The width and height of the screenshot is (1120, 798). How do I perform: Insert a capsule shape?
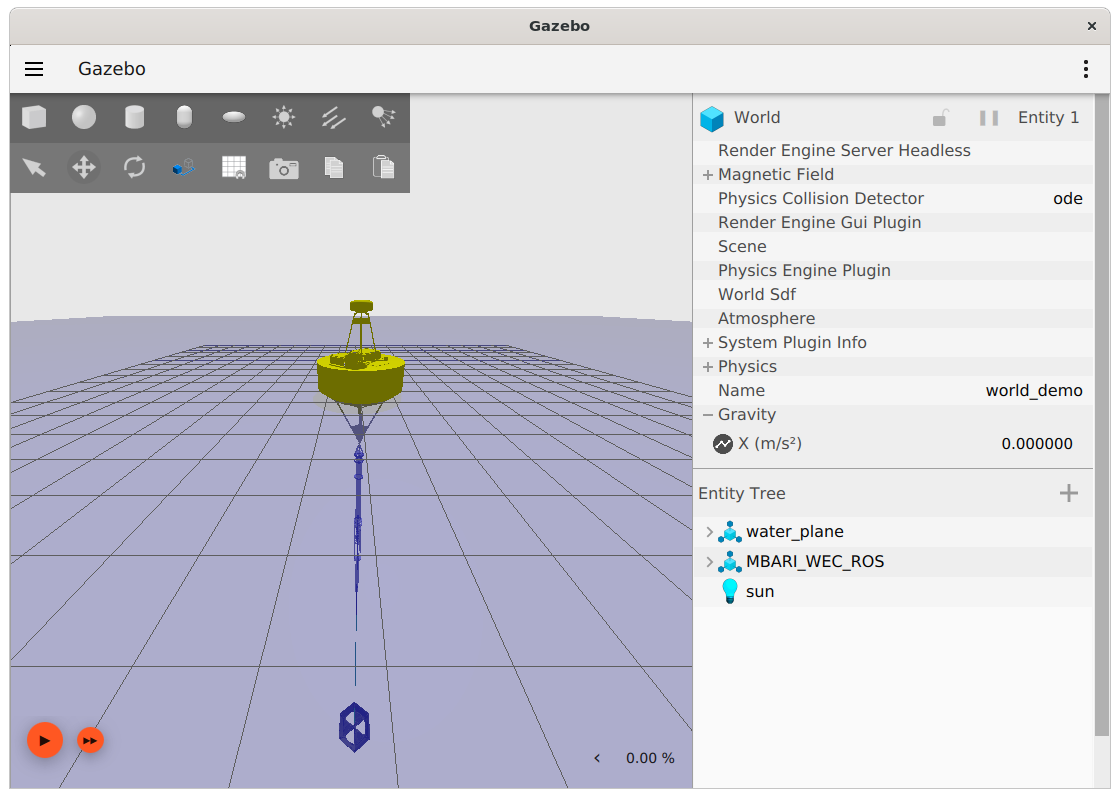click(184, 118)
